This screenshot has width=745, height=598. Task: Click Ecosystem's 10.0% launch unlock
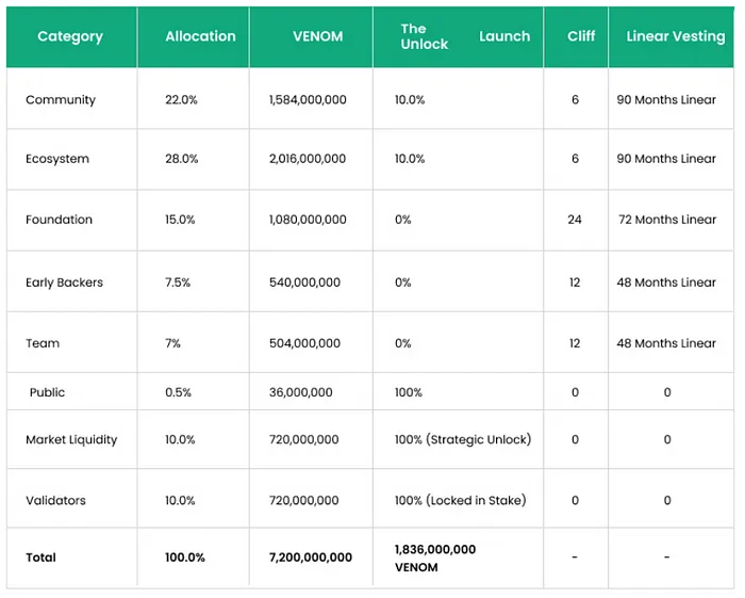pyautogui.click(x=410, y=159)
